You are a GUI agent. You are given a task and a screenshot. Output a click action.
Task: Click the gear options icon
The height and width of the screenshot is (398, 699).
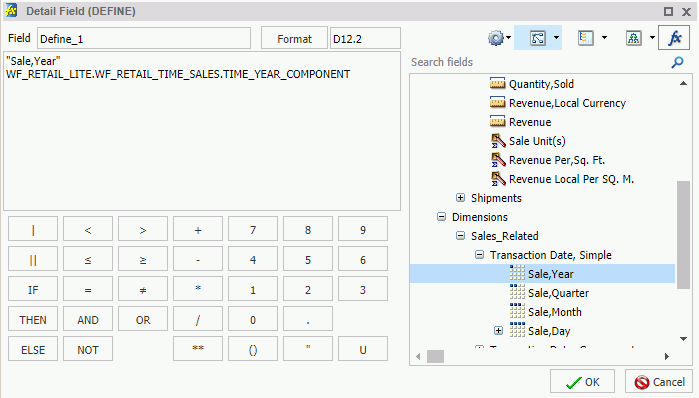click(x=495, y=38)
